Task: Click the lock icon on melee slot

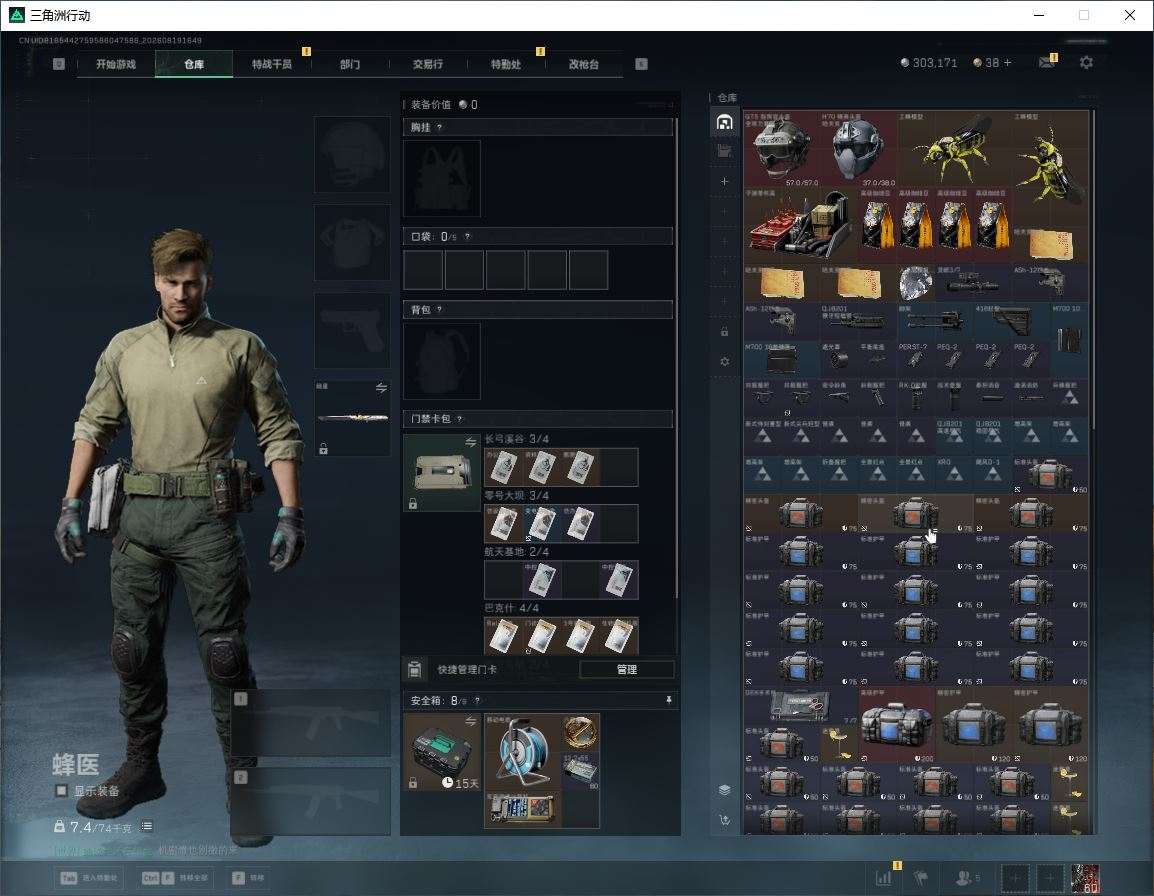Action: coord(323,448)
